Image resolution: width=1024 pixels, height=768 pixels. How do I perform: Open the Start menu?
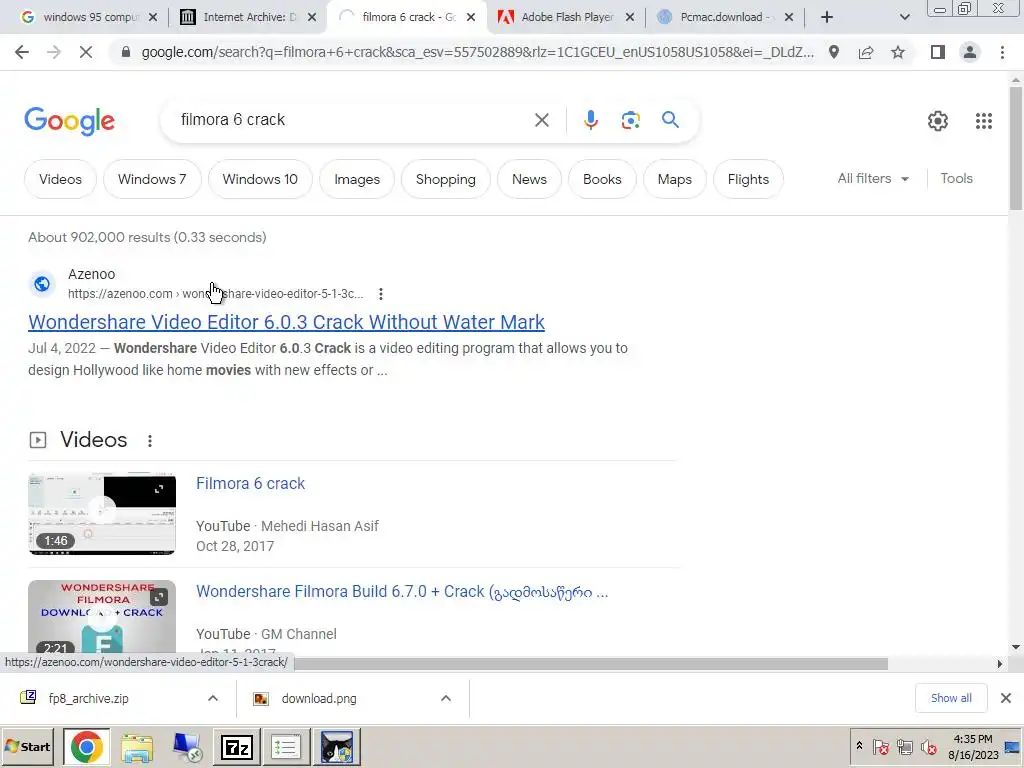[28, 747]
